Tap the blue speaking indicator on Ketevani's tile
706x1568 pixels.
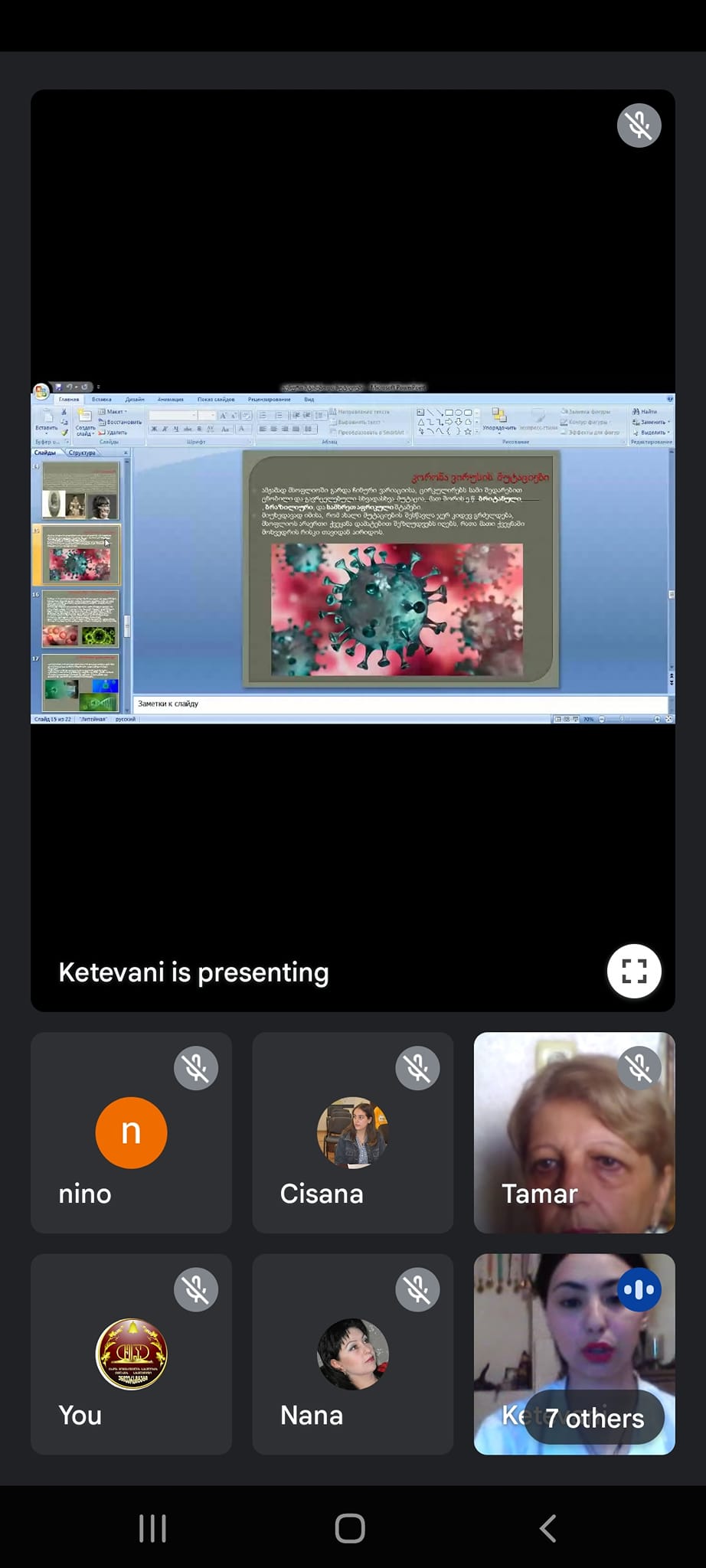[639, 1290]
